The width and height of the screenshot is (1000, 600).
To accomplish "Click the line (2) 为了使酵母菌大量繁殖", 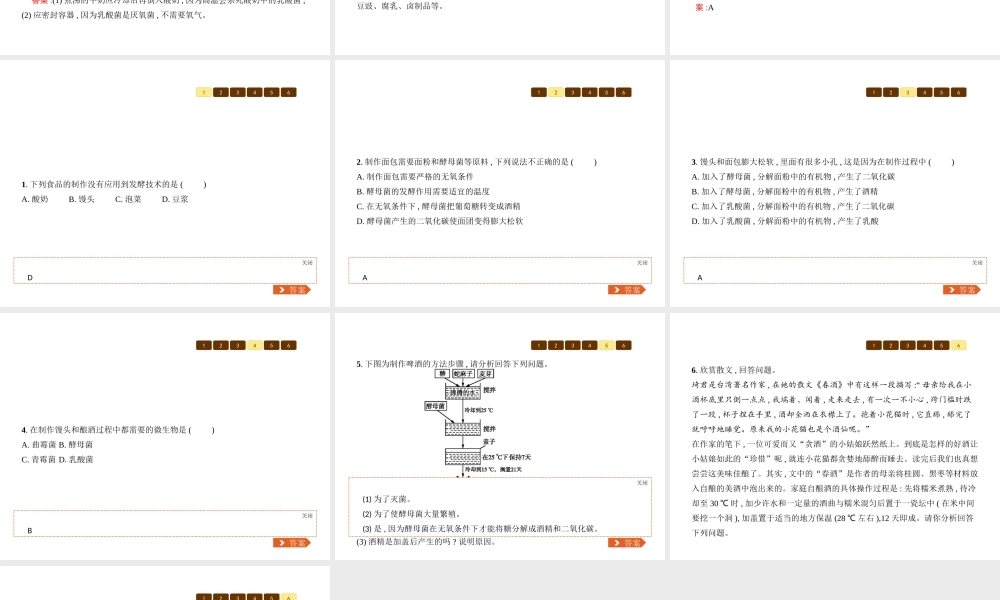I will [x=411, y=514].
